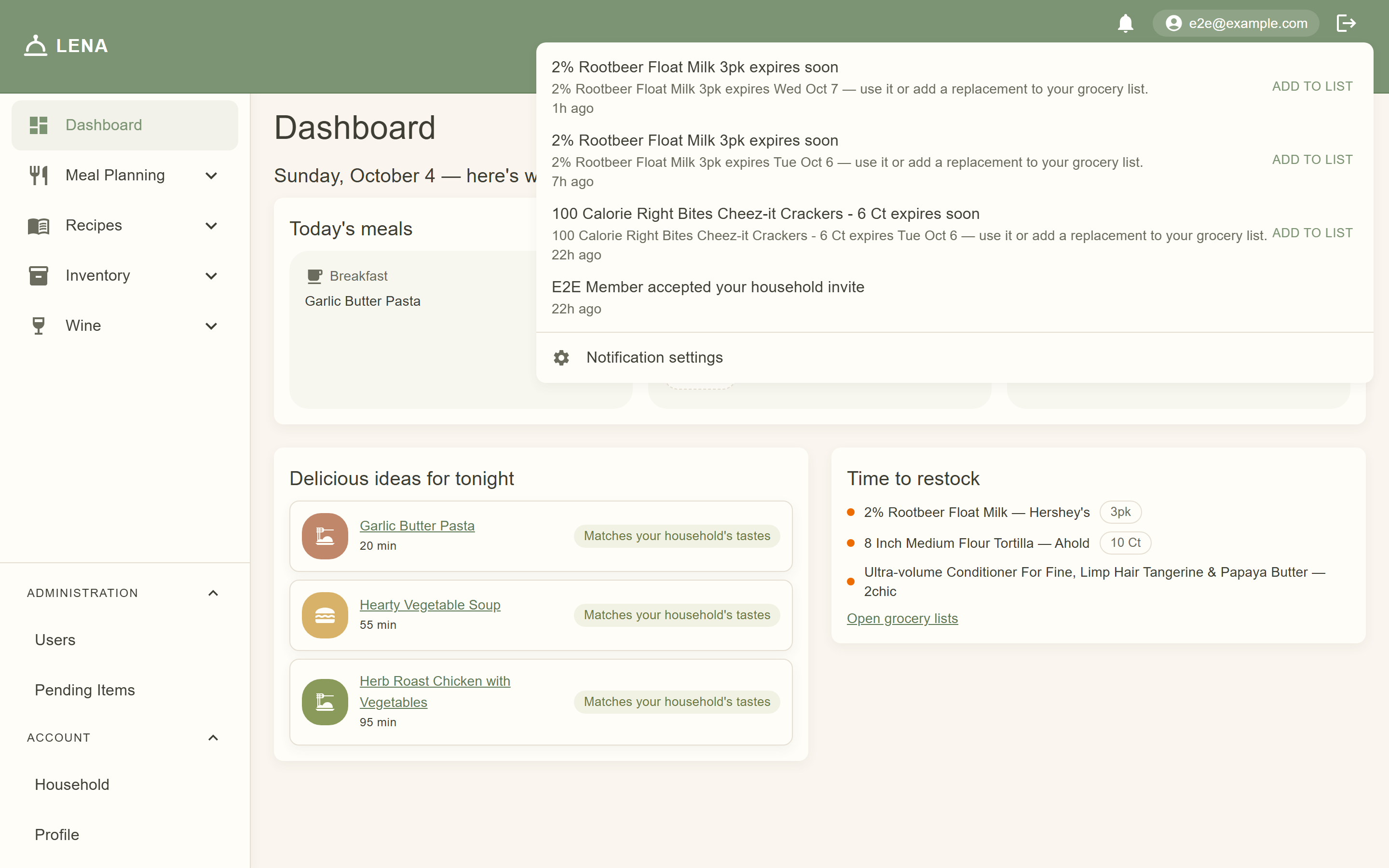Image resolution: width=1389 pixels, height=868 pixels.
Task: Click the LENA cloche logo icon
Action: [36, 45]
